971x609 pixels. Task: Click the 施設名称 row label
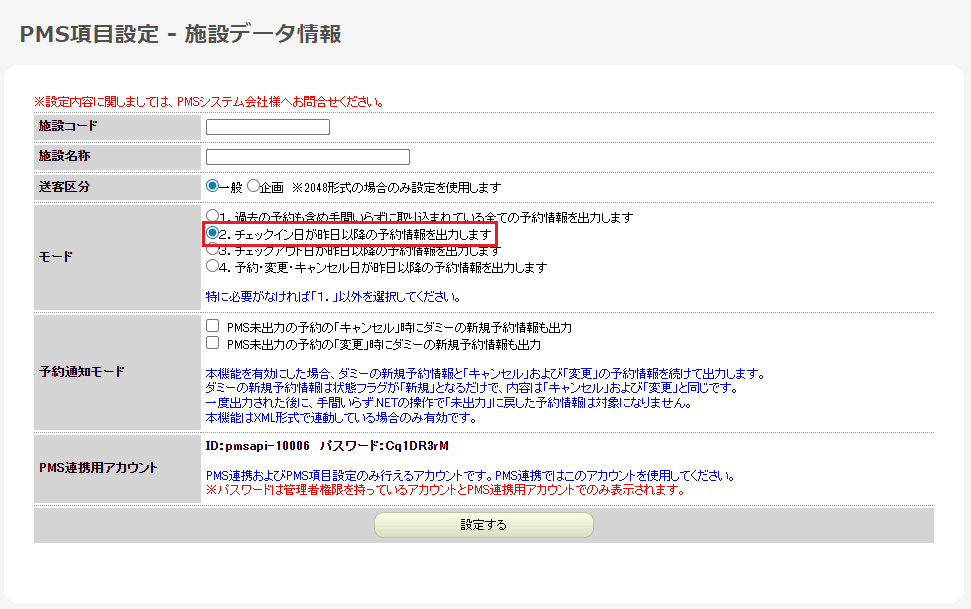[65, 156]
